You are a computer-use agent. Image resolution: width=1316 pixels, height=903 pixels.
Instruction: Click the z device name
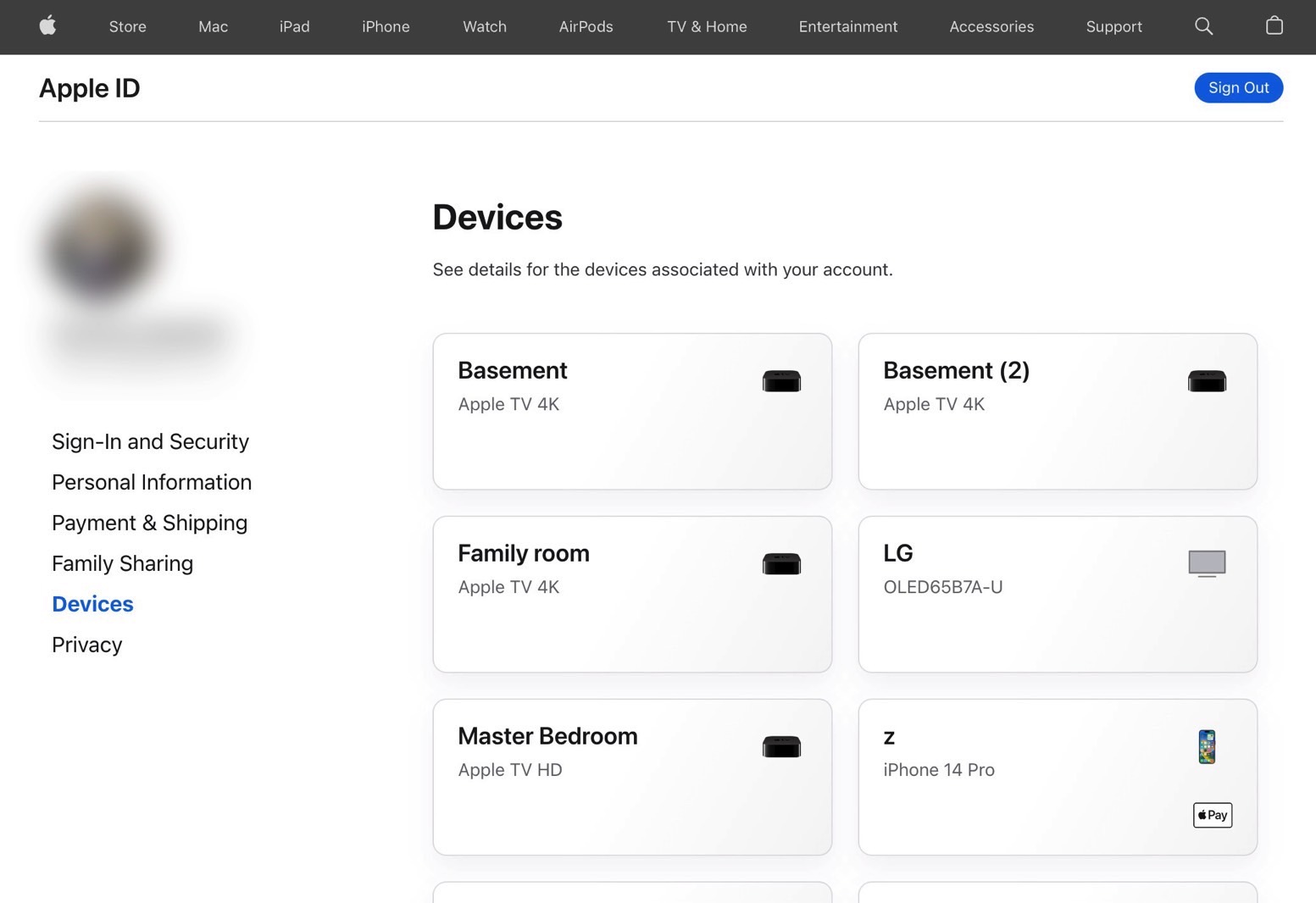click(889, 738)
